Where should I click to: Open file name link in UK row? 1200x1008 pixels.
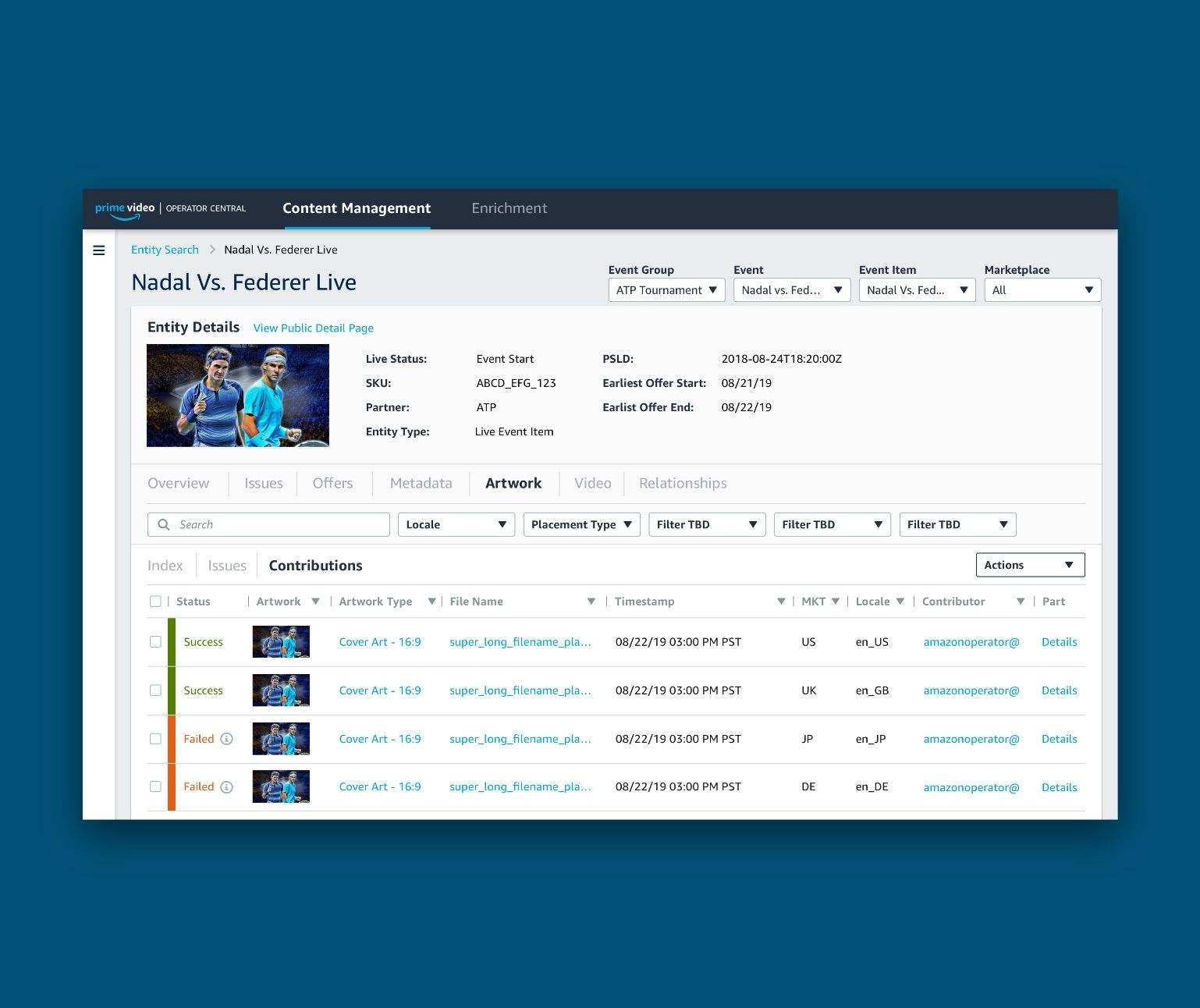tap(520, 690)
